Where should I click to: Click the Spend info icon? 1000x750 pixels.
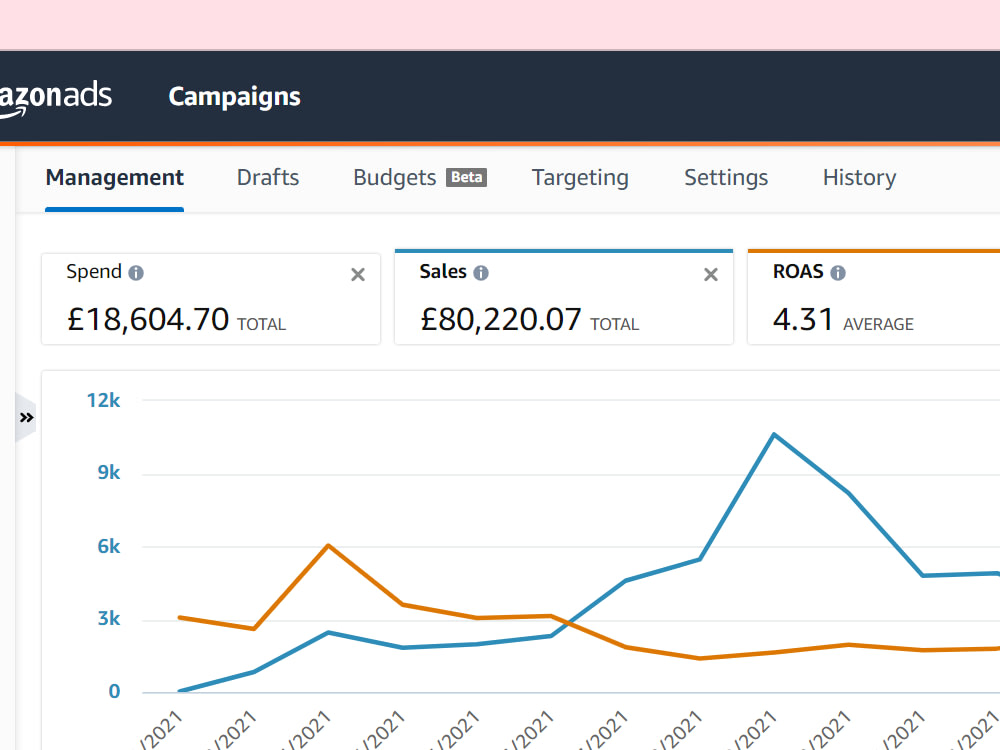[136, 273]
